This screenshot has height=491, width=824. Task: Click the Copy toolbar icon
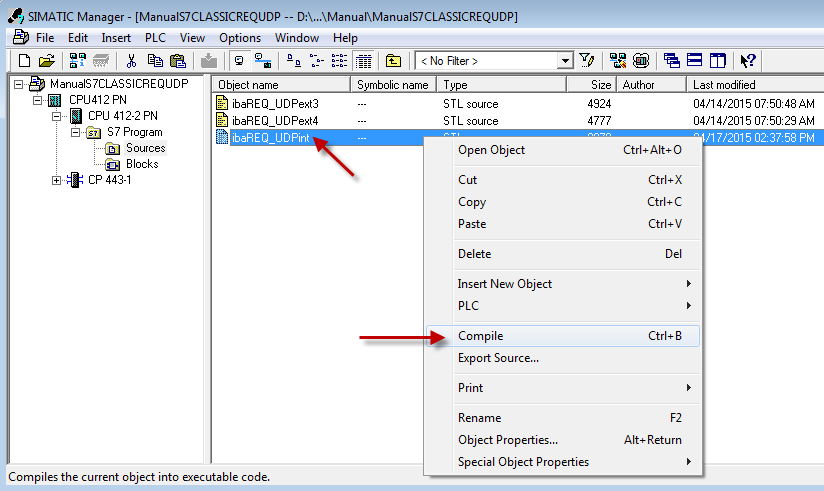pos(155,61)
